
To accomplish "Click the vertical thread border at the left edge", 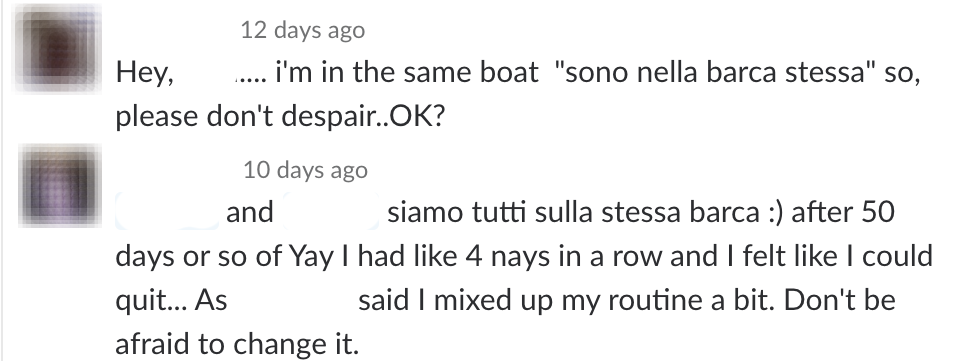I will point(2,180).
